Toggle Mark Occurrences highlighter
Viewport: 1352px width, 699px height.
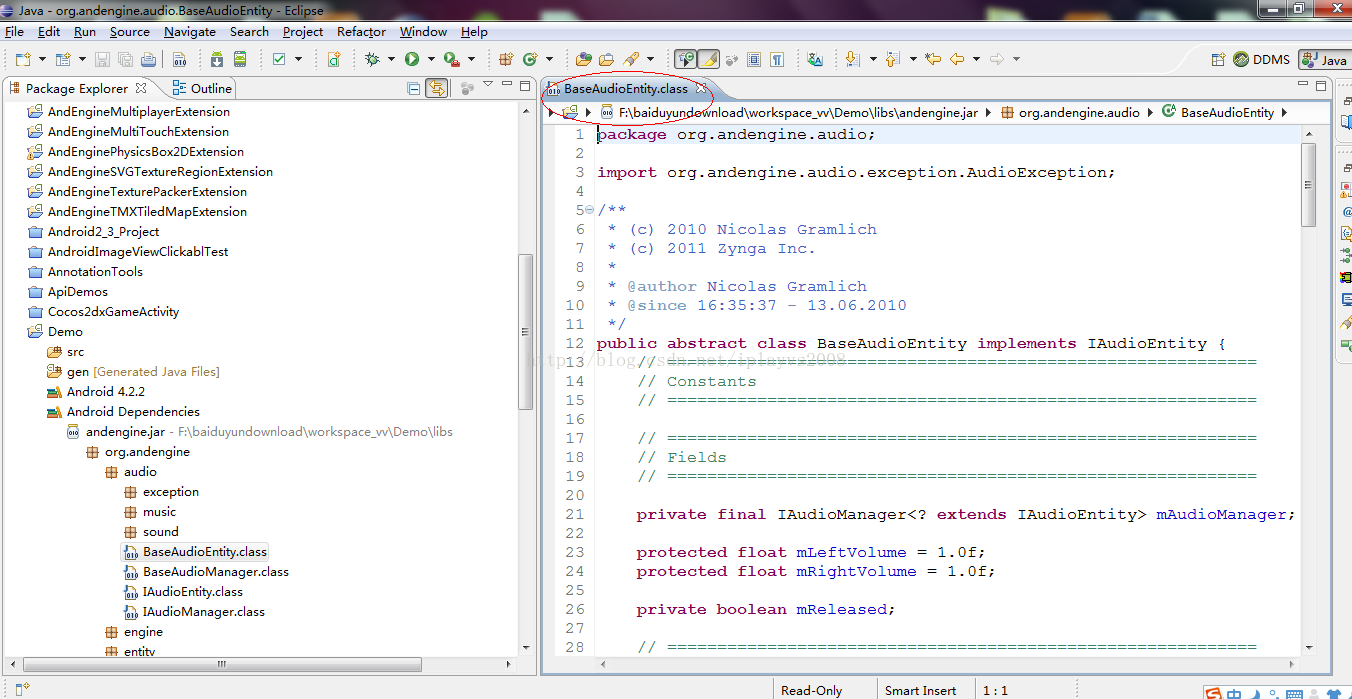tap(708, 59)
